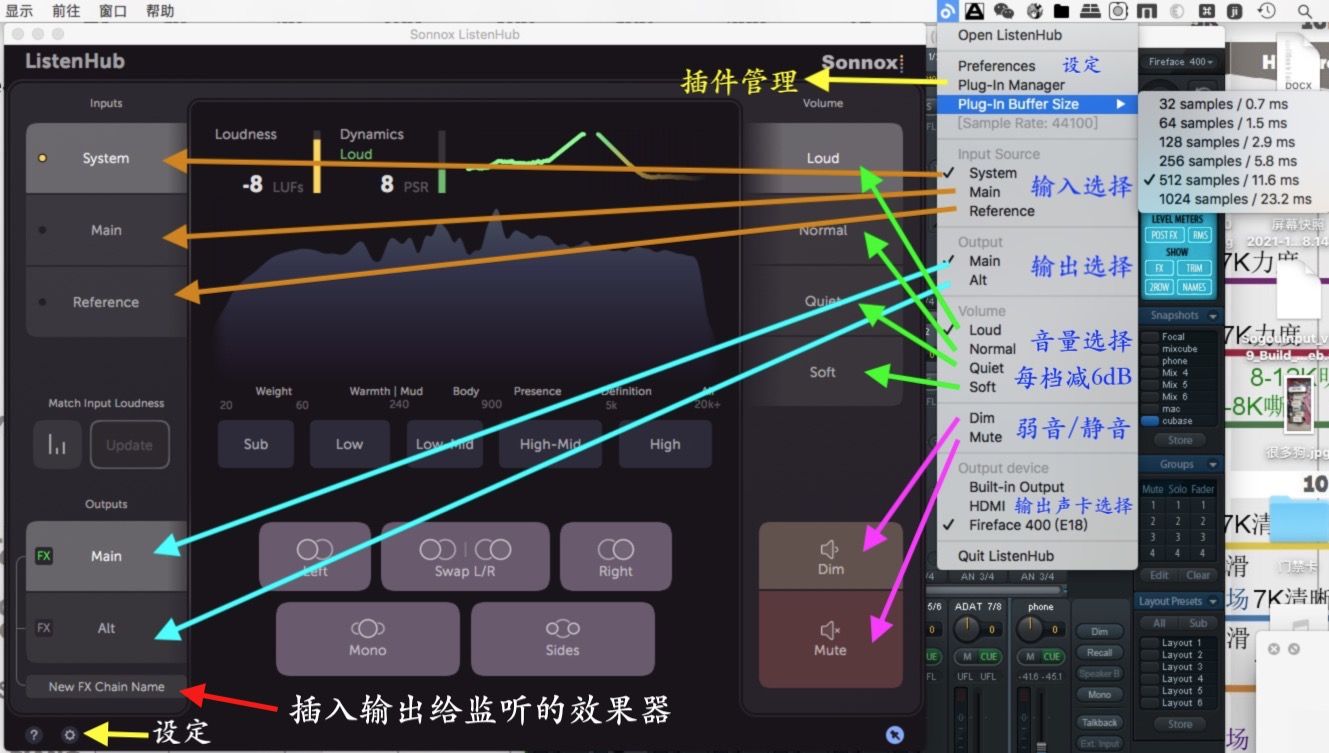This screenshot has height=753, width=1329.
Task: Collapse the Layout Presets panel arrow
Action: (1213, 601)
